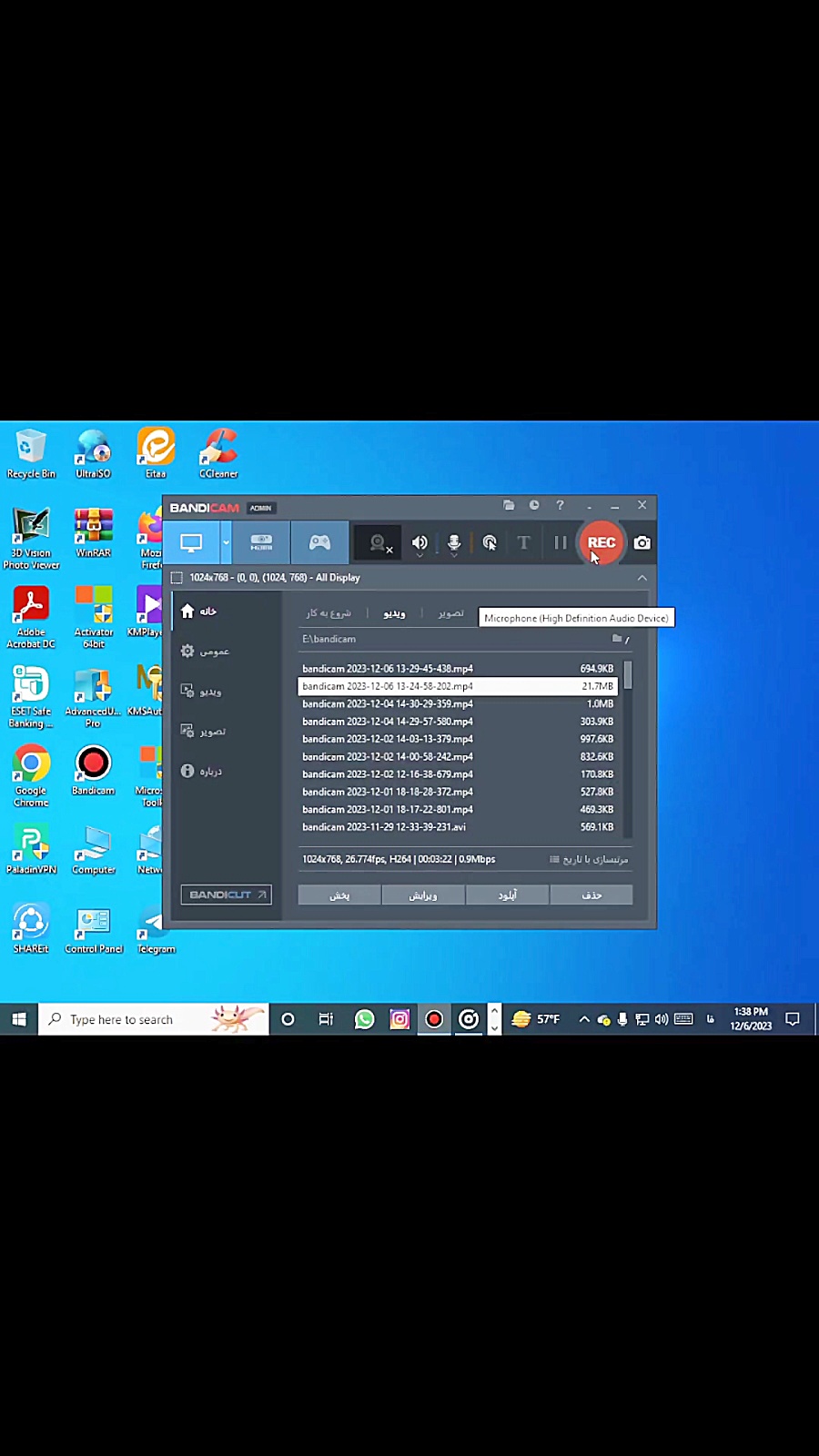Launch BANDICUT from sidebar button
The width and height of the screenshot is (819, 1456).
click(x=226, y=895)
